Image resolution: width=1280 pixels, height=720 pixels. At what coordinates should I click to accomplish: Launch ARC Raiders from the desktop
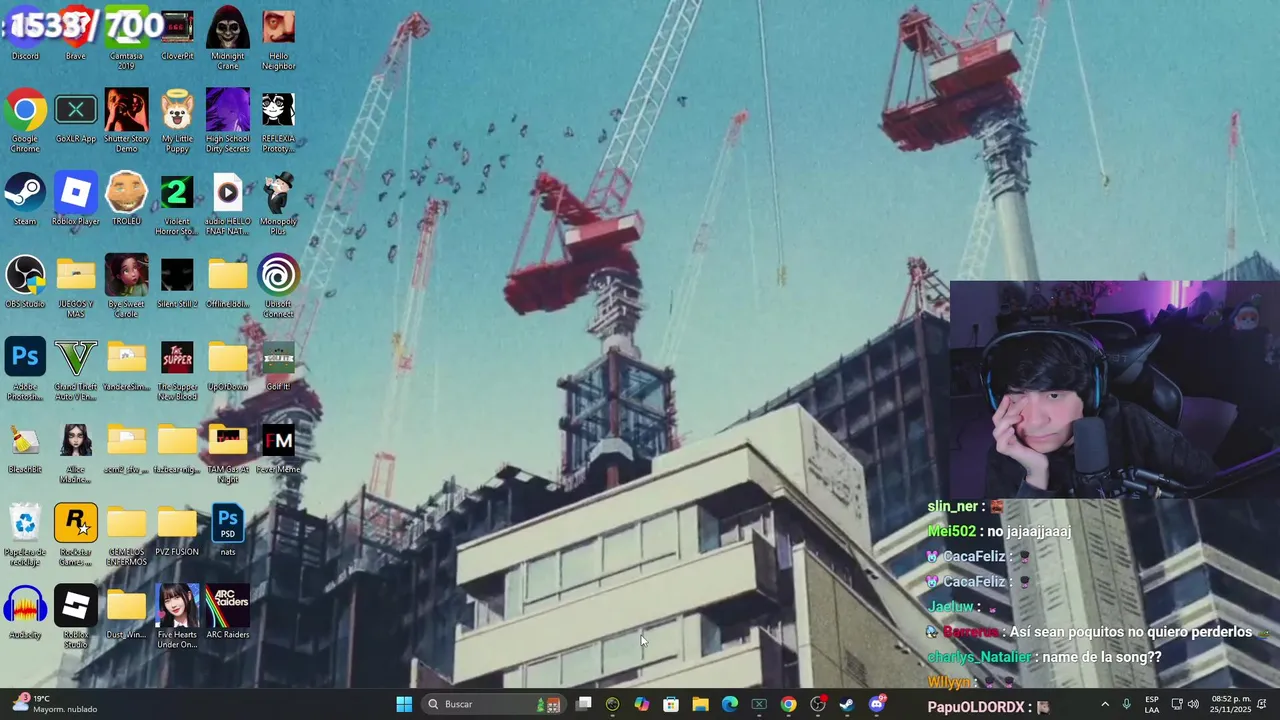pos(228,613)
